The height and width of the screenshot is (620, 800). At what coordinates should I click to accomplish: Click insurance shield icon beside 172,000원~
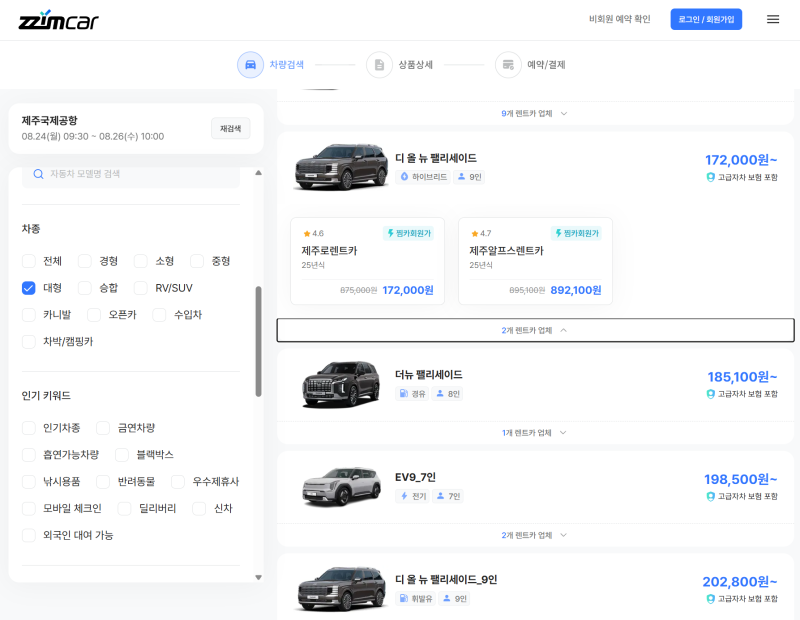coord(710,177)
